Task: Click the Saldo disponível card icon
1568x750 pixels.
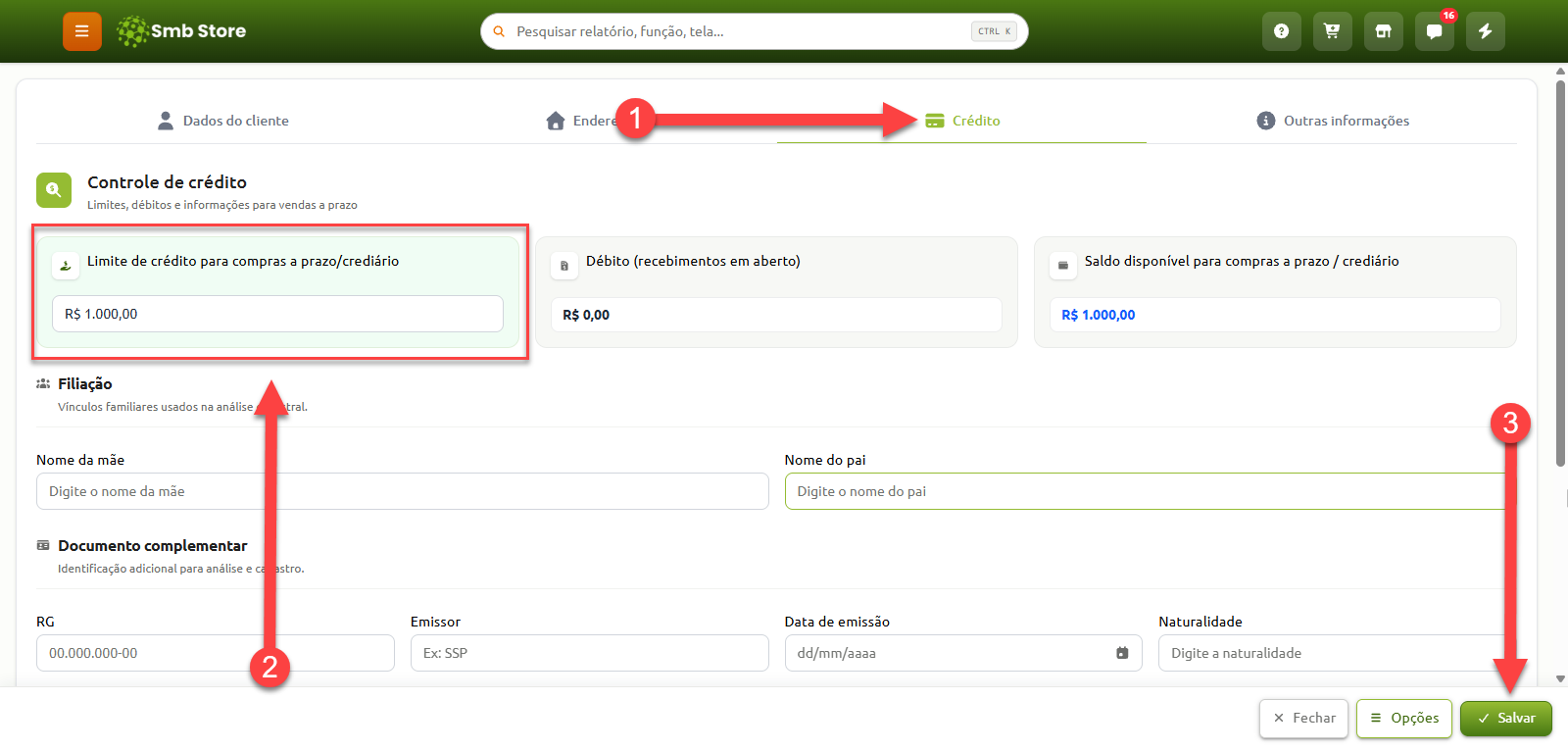Action: 1063,265
